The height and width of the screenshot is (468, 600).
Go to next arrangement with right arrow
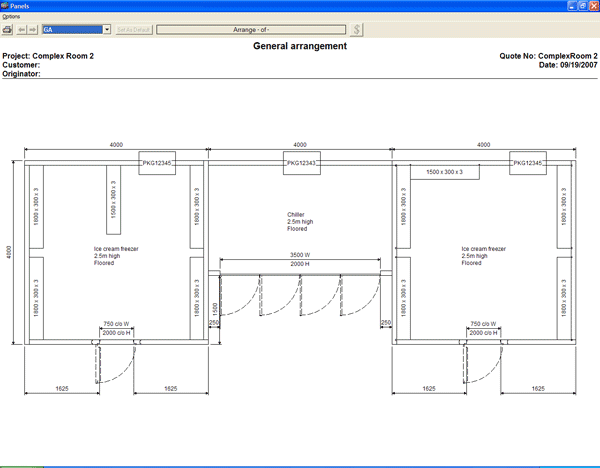[x=34, y=31]
